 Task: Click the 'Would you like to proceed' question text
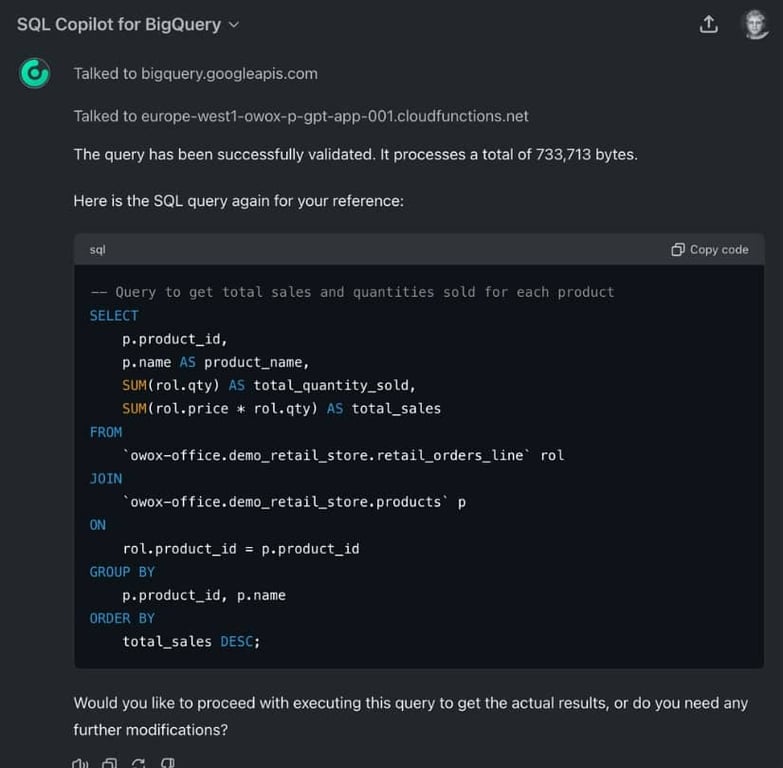[x=410, y=717]
